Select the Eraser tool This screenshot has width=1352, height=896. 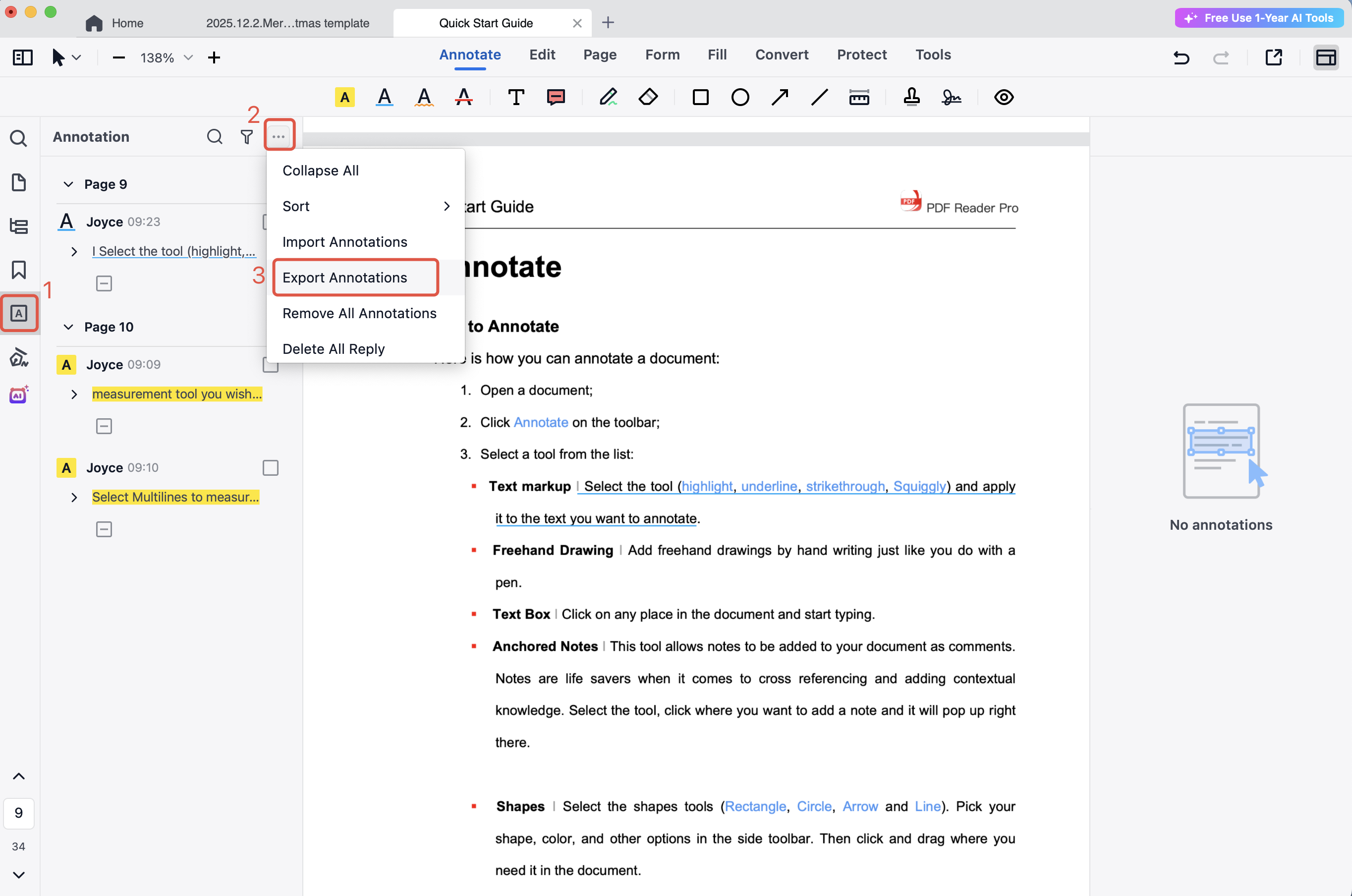(x=647, y=97)
